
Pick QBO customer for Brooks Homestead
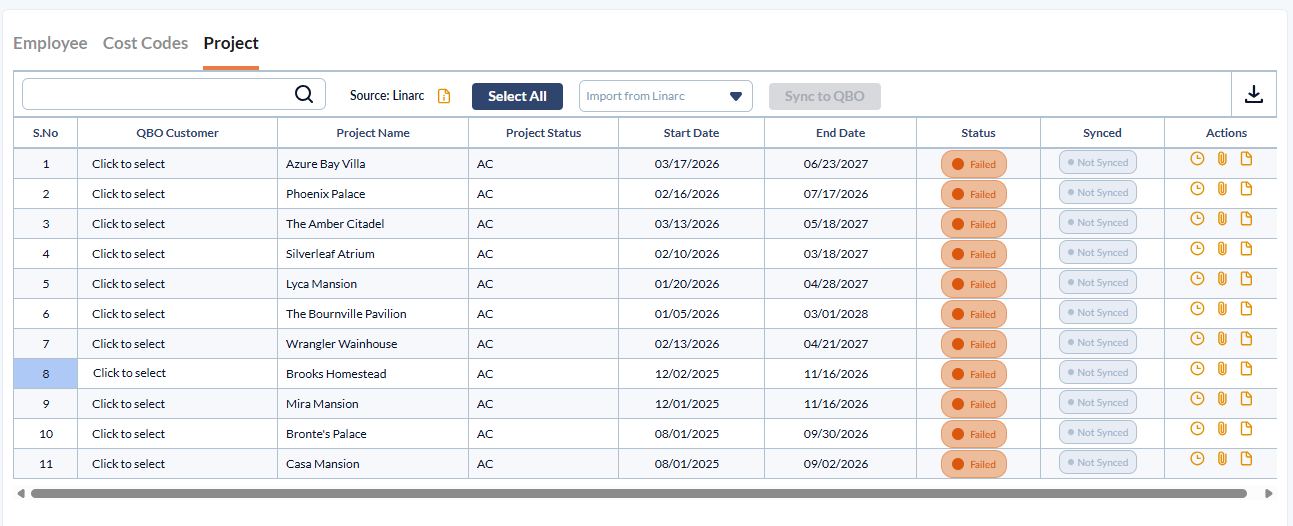click(x=130, y=373)
